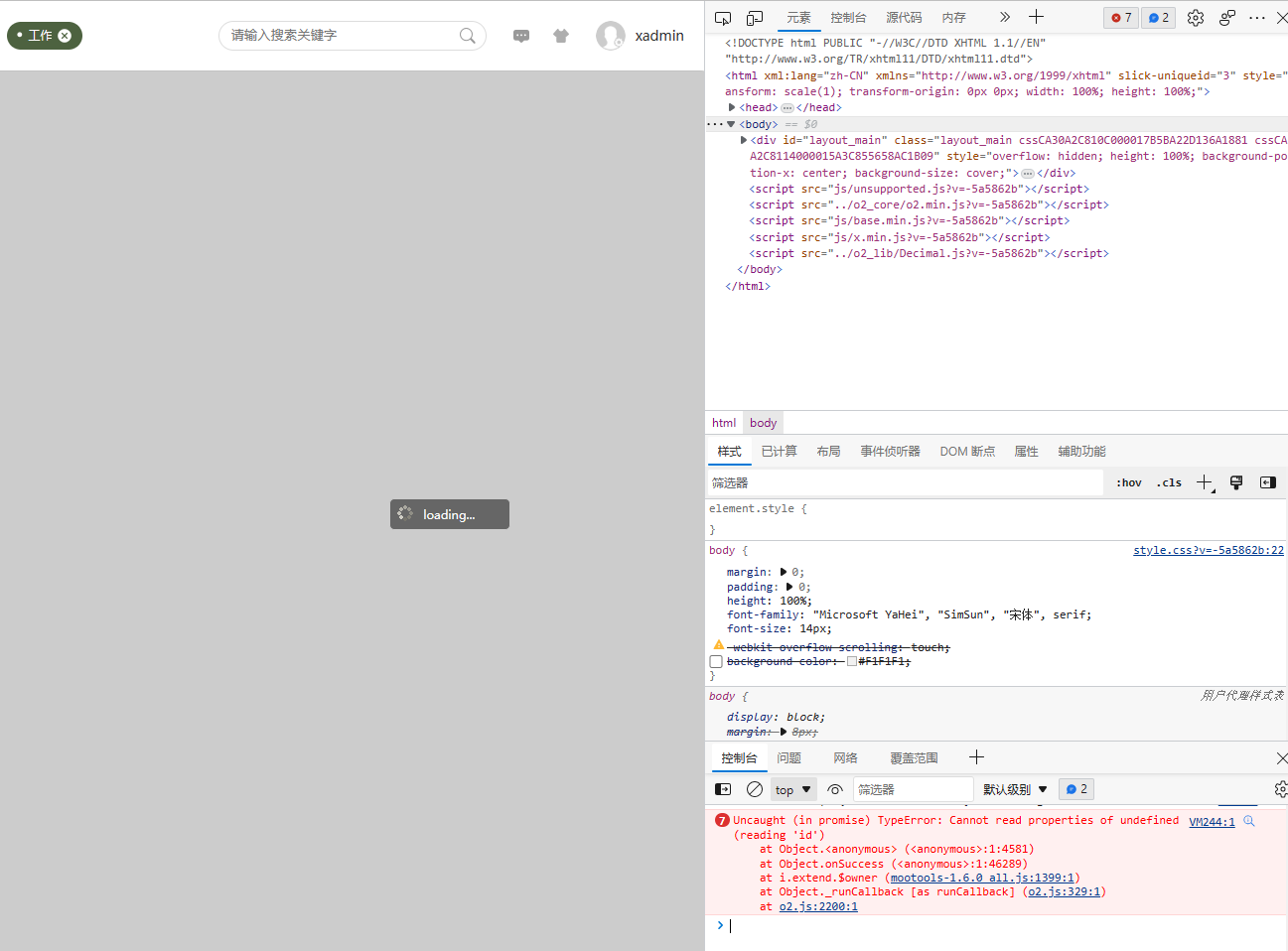Viewport: 1288px width, 951px height.
Task: Enable the background-color property checkbox
Action: point(716,661)
